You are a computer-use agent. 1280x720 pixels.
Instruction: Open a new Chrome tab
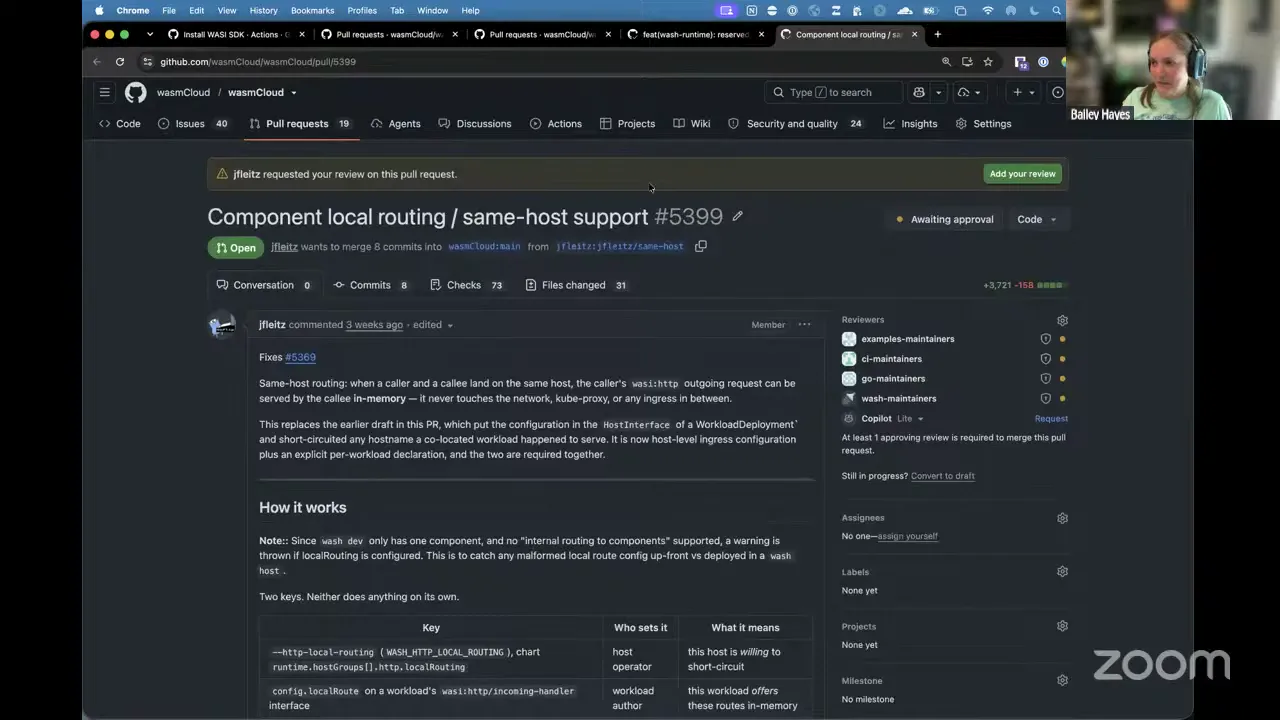937,34
